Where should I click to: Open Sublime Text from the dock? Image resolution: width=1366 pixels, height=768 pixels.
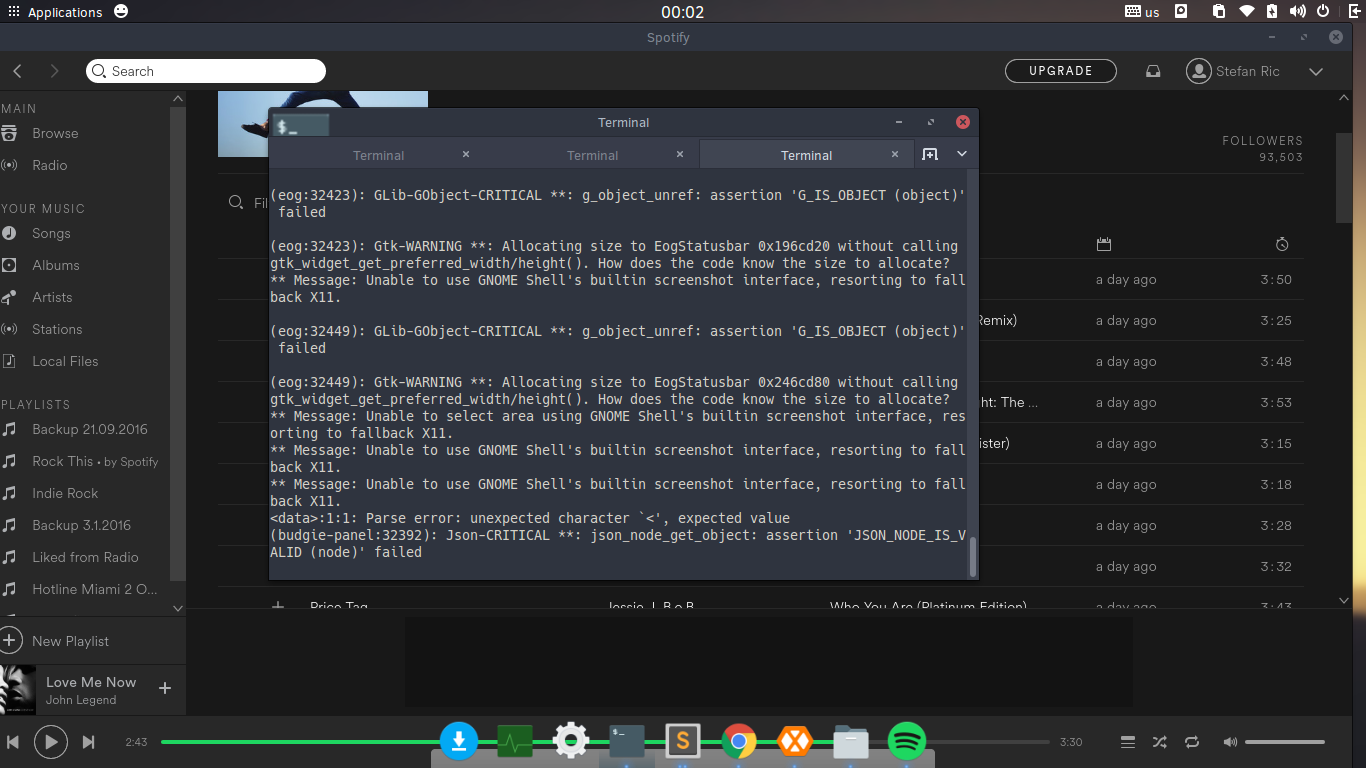click(683, 741)
